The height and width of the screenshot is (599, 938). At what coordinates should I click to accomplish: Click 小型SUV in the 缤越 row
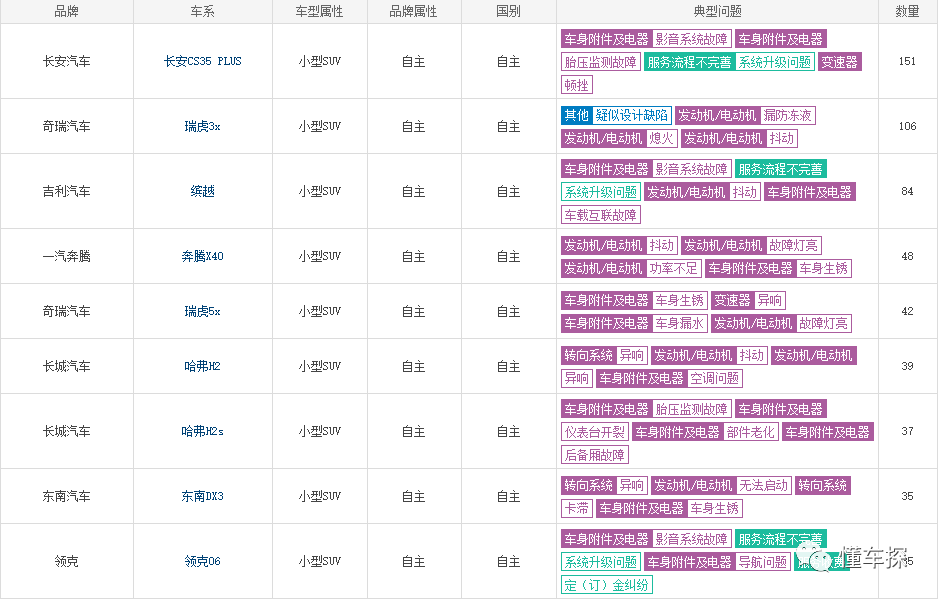pyautogui.click(x=319, y=191)
